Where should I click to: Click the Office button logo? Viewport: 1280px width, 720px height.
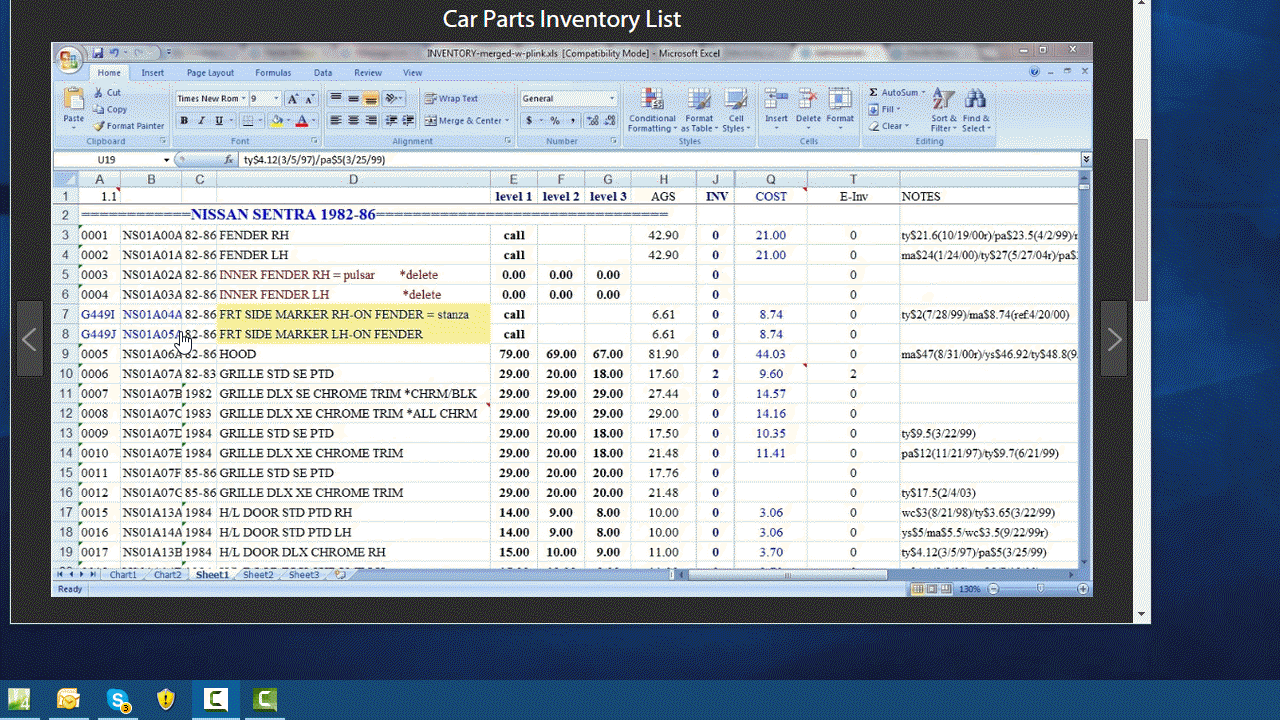coord(69,61)
